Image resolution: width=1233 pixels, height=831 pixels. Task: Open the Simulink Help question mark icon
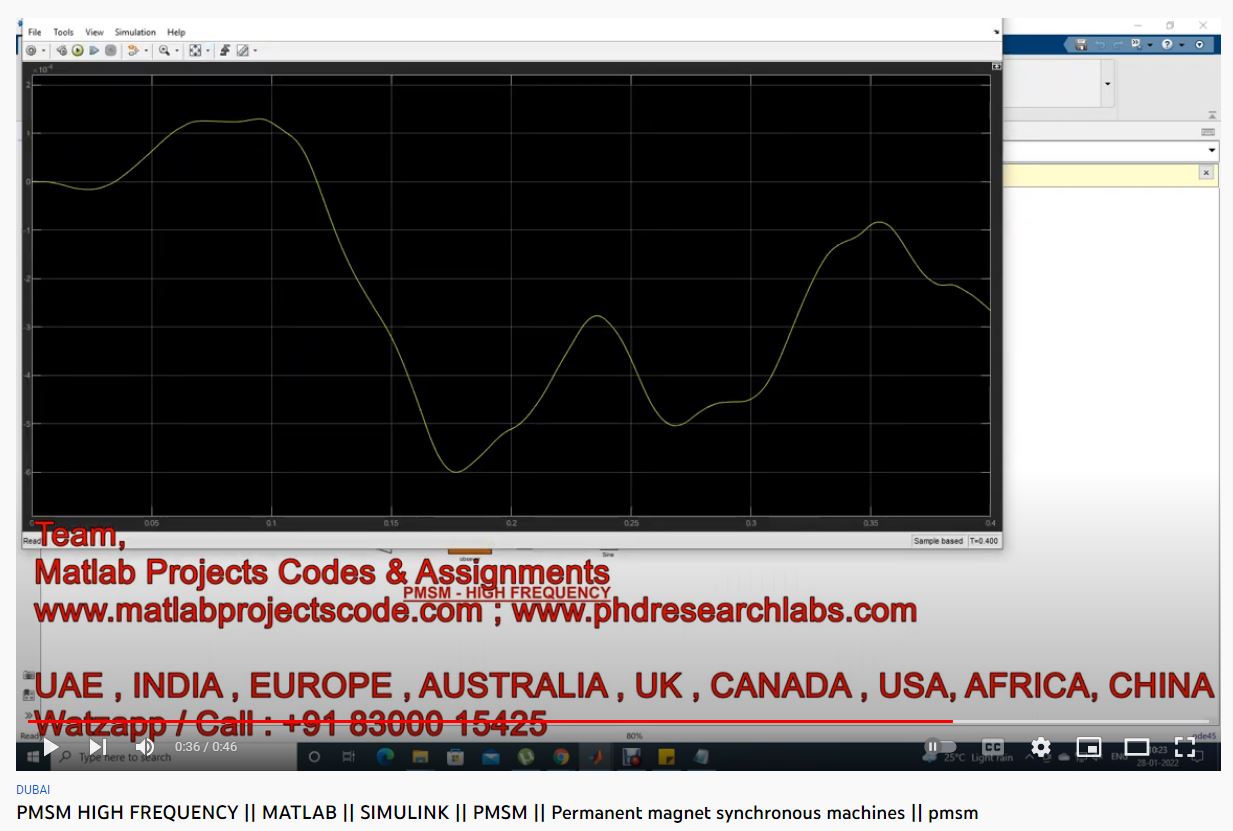1166,45
